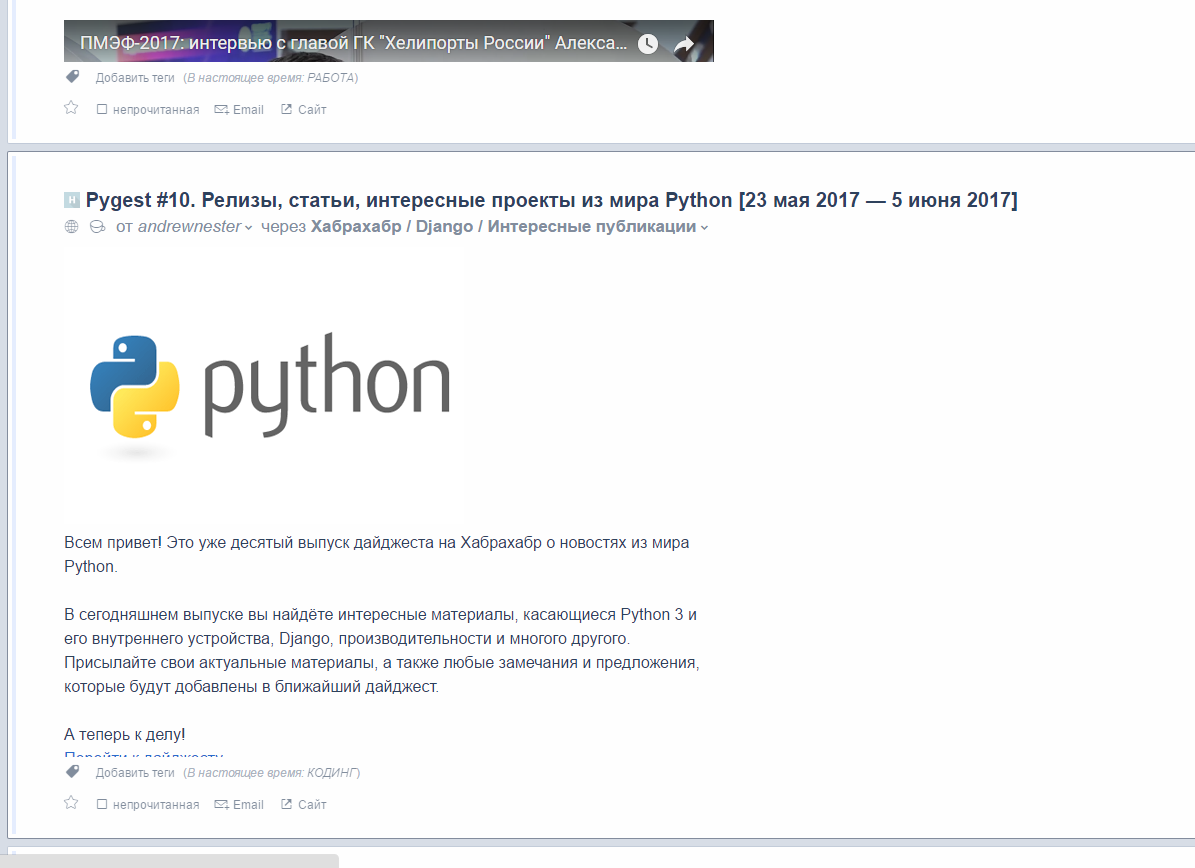Email the РАБОТА article
The height and width of the screenshot is (868, 1195).
[x=239, y=110]
